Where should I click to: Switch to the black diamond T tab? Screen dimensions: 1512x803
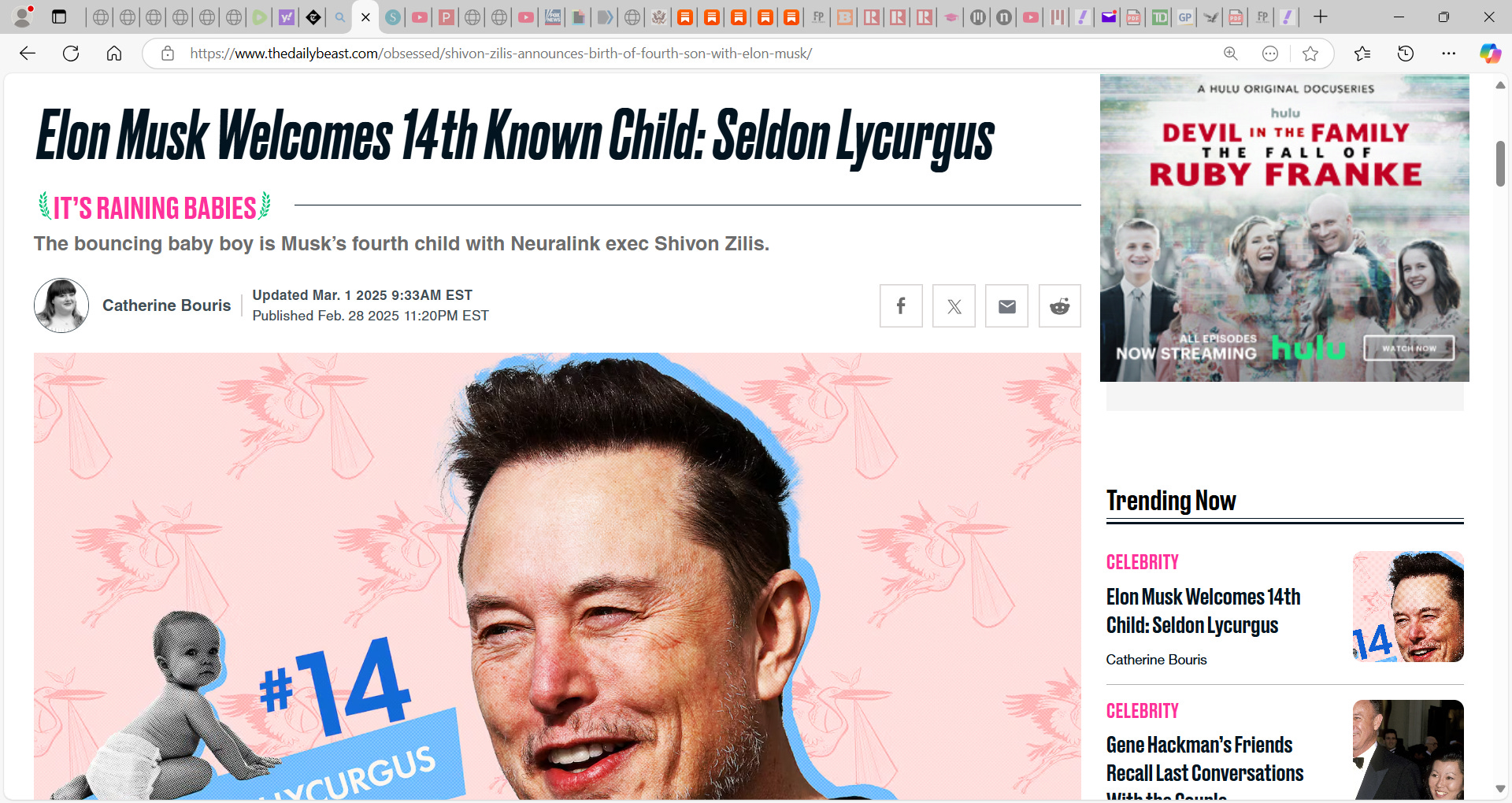(x=313, y=17)
